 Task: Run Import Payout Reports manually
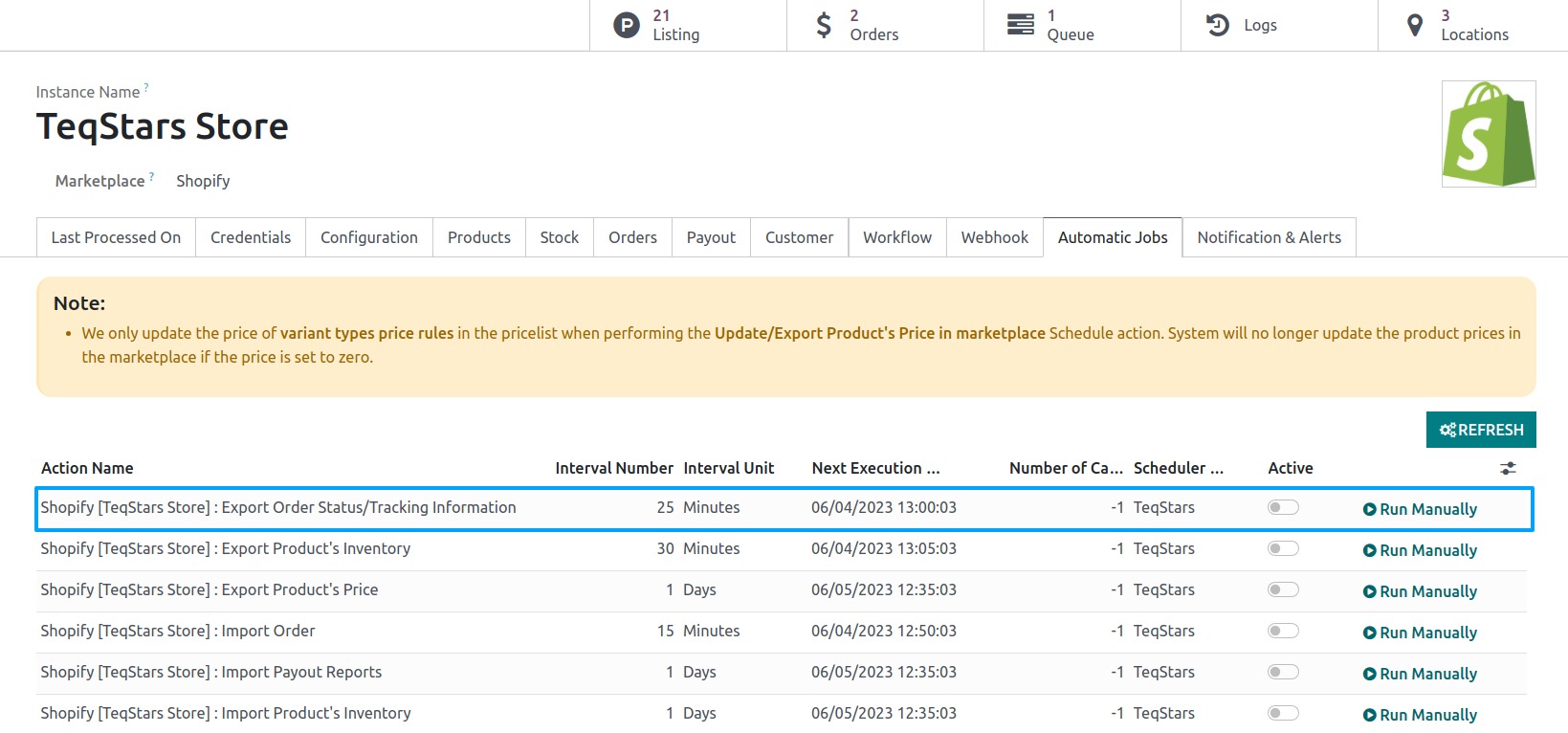[1420, 674]
